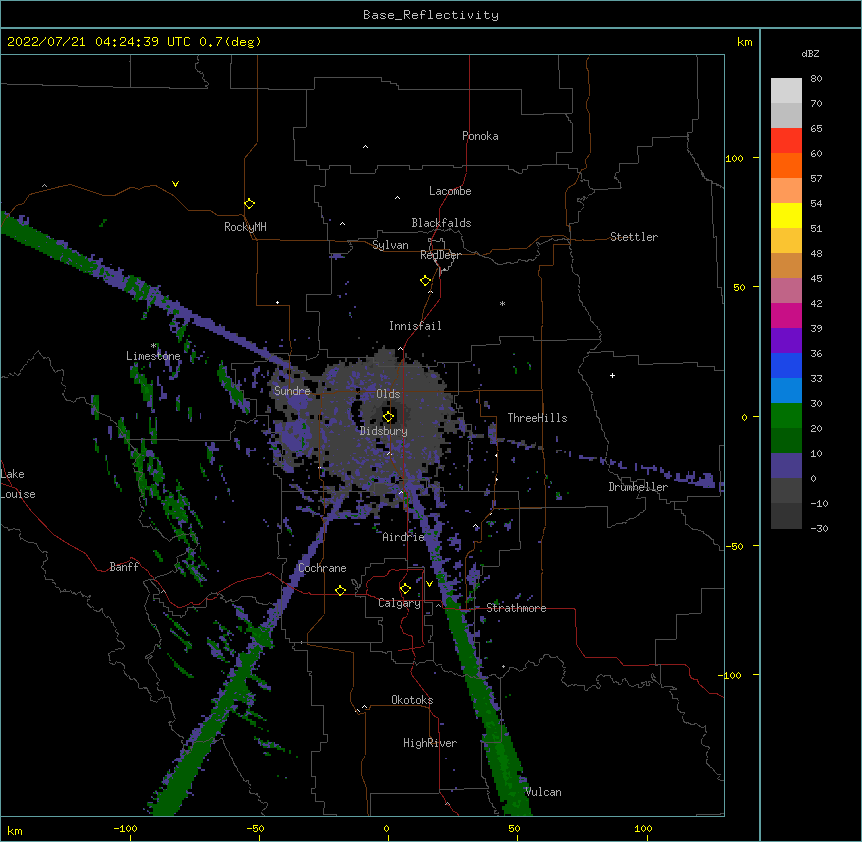Click the Lake Louise label
This screenshot has height=842, width=862.
point(18,484)
